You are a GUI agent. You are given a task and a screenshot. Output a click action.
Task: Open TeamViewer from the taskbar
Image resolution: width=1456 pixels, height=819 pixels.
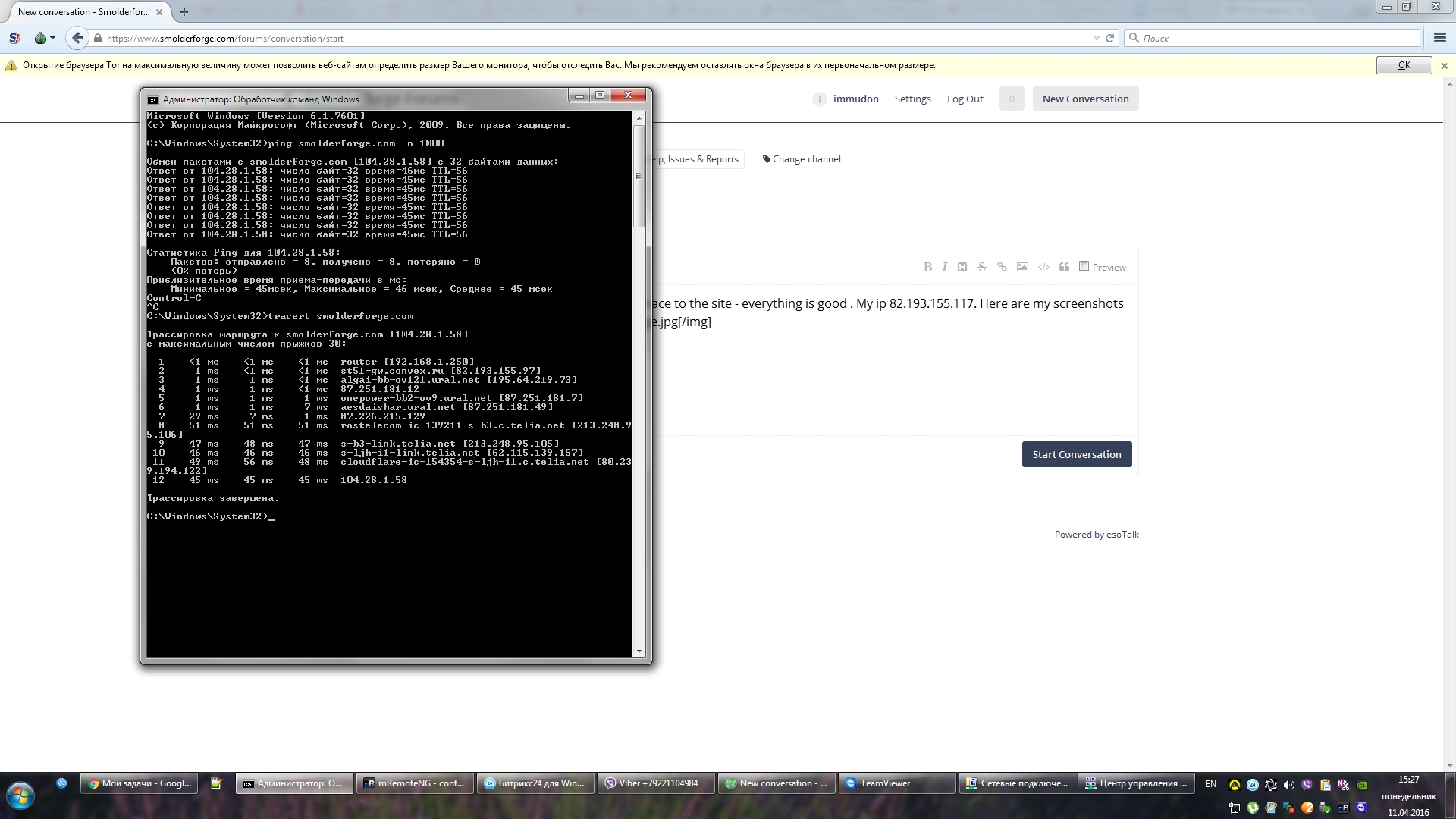[884, 783]
